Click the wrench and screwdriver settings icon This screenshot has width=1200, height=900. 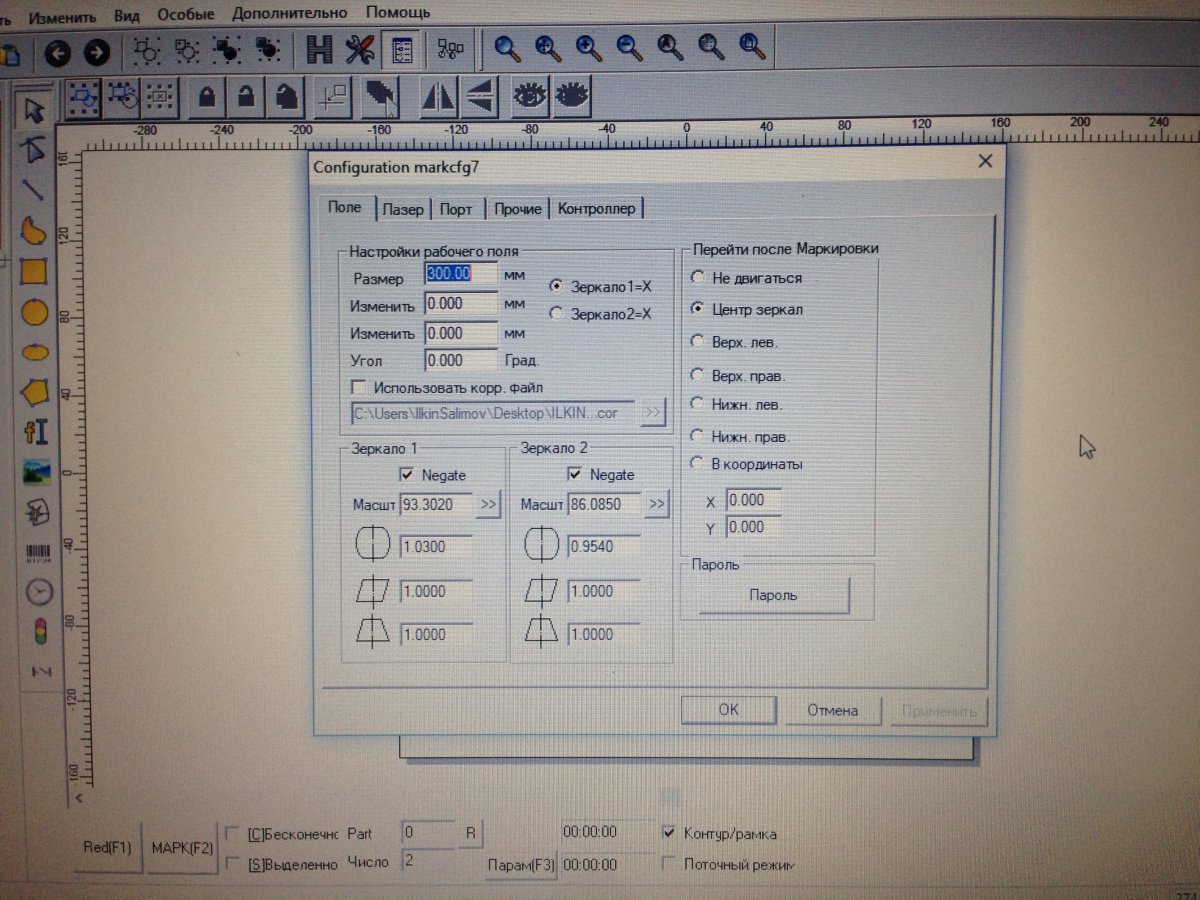[x=360, y=49]
